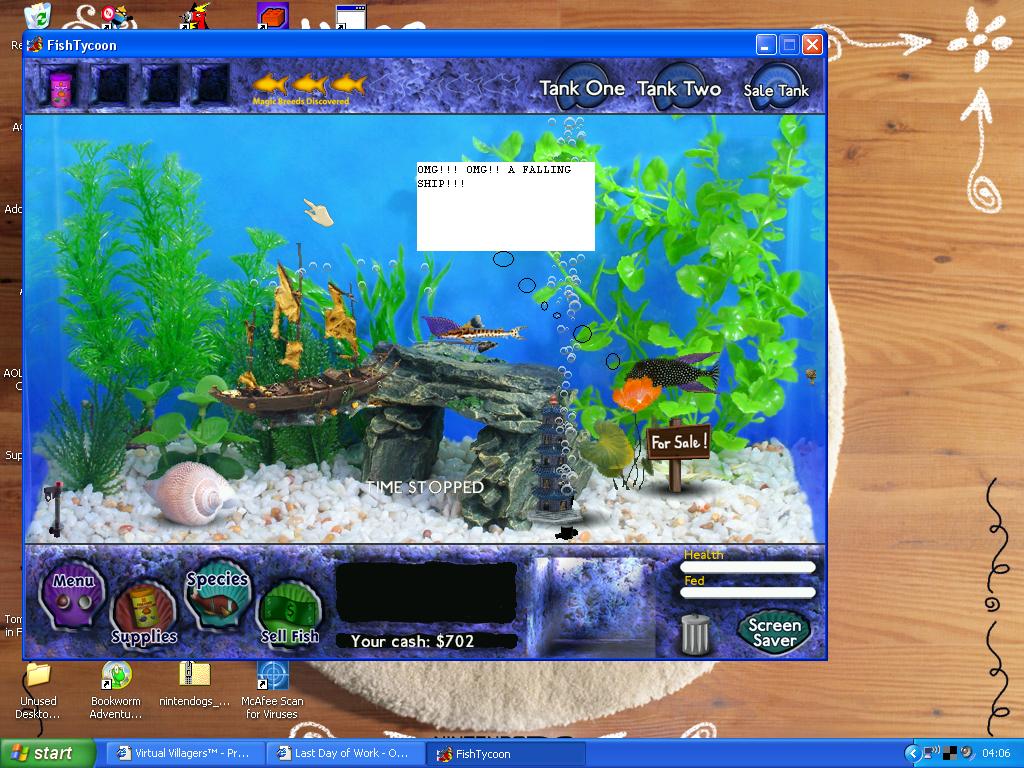The image size is (1024, 768).
Task: Click the Health bar
Action: (748, 568)
